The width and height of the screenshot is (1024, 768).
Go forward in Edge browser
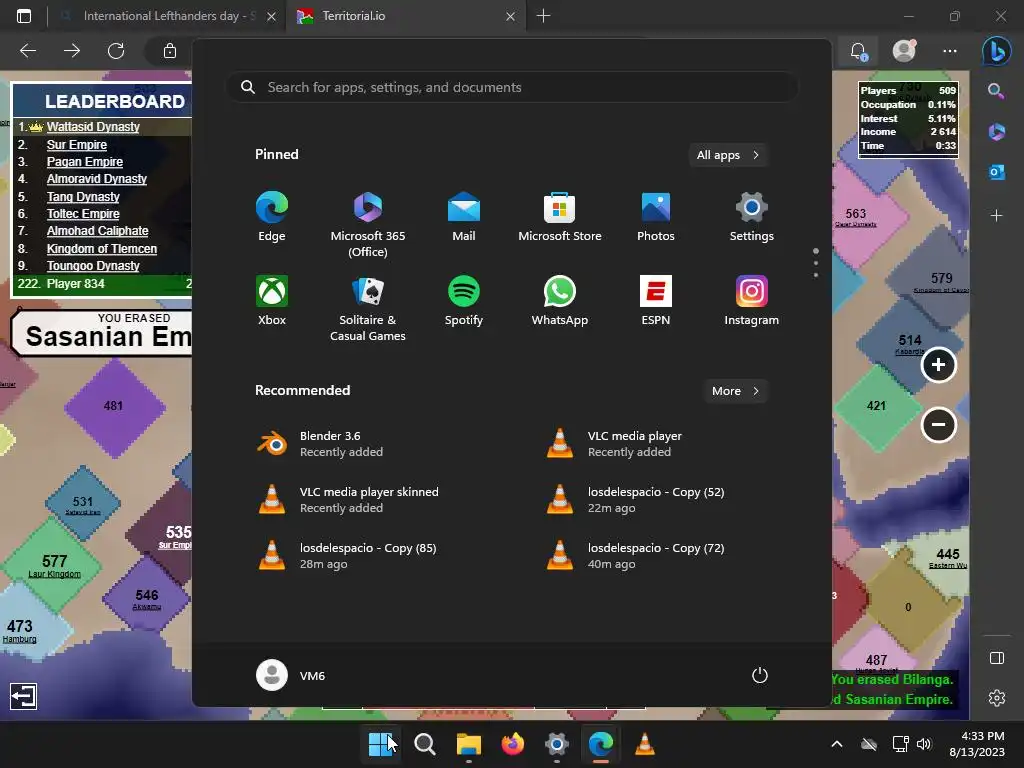click(x=72, y=51)
